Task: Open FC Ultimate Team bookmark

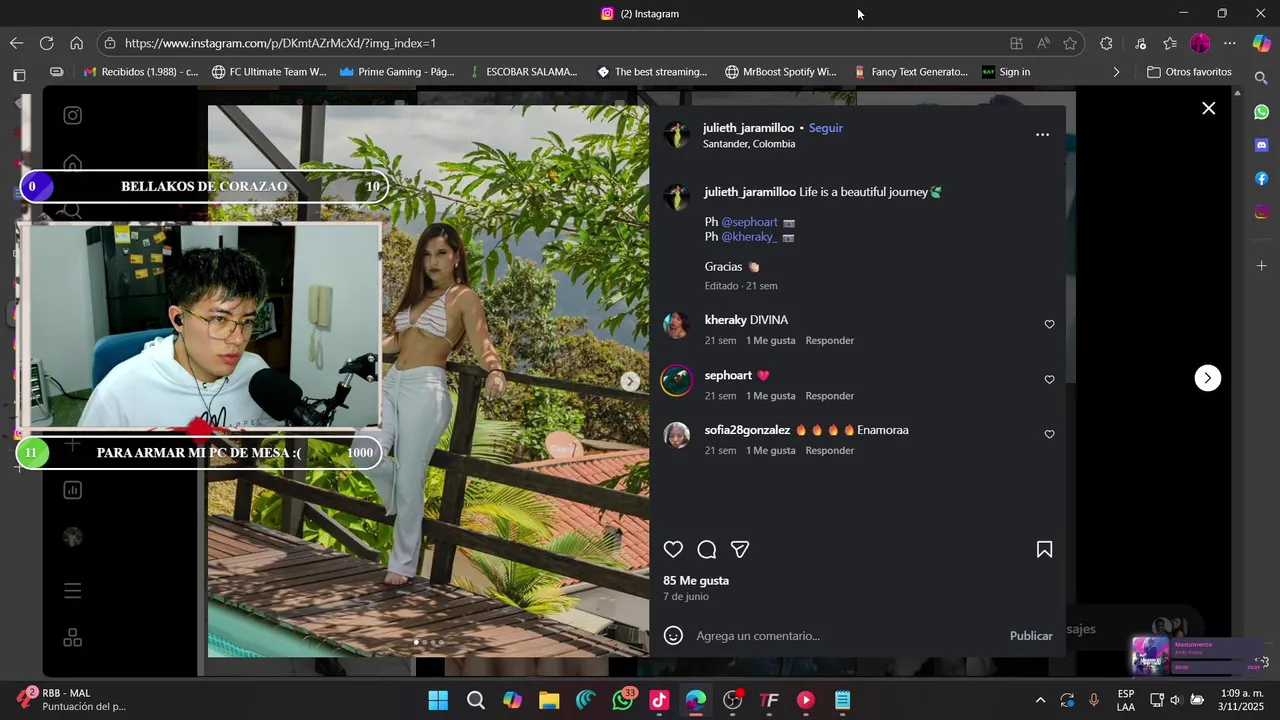Action: click(x=269, y=72)
